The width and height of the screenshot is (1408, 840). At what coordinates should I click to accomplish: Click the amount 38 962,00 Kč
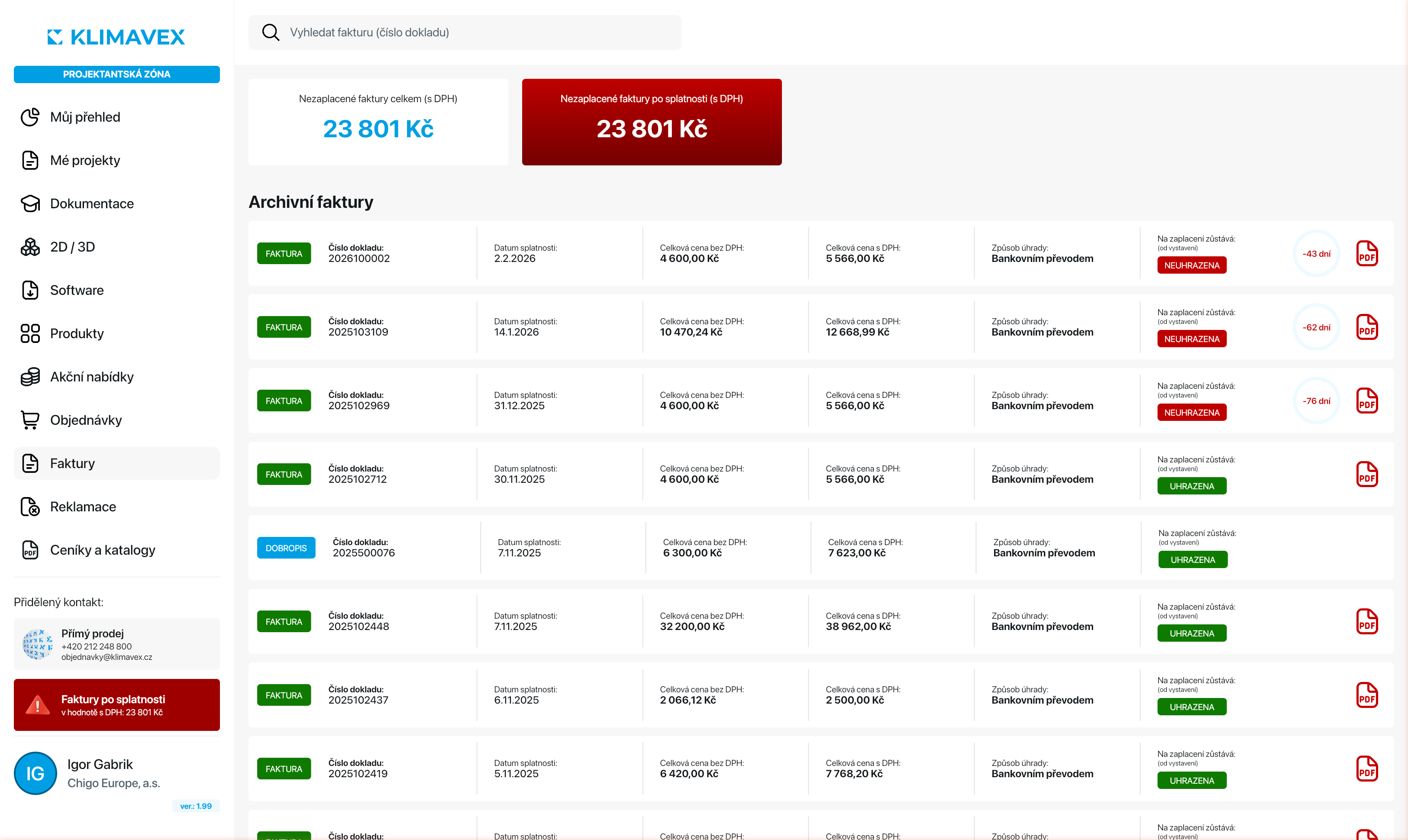(x=858, y=627)
